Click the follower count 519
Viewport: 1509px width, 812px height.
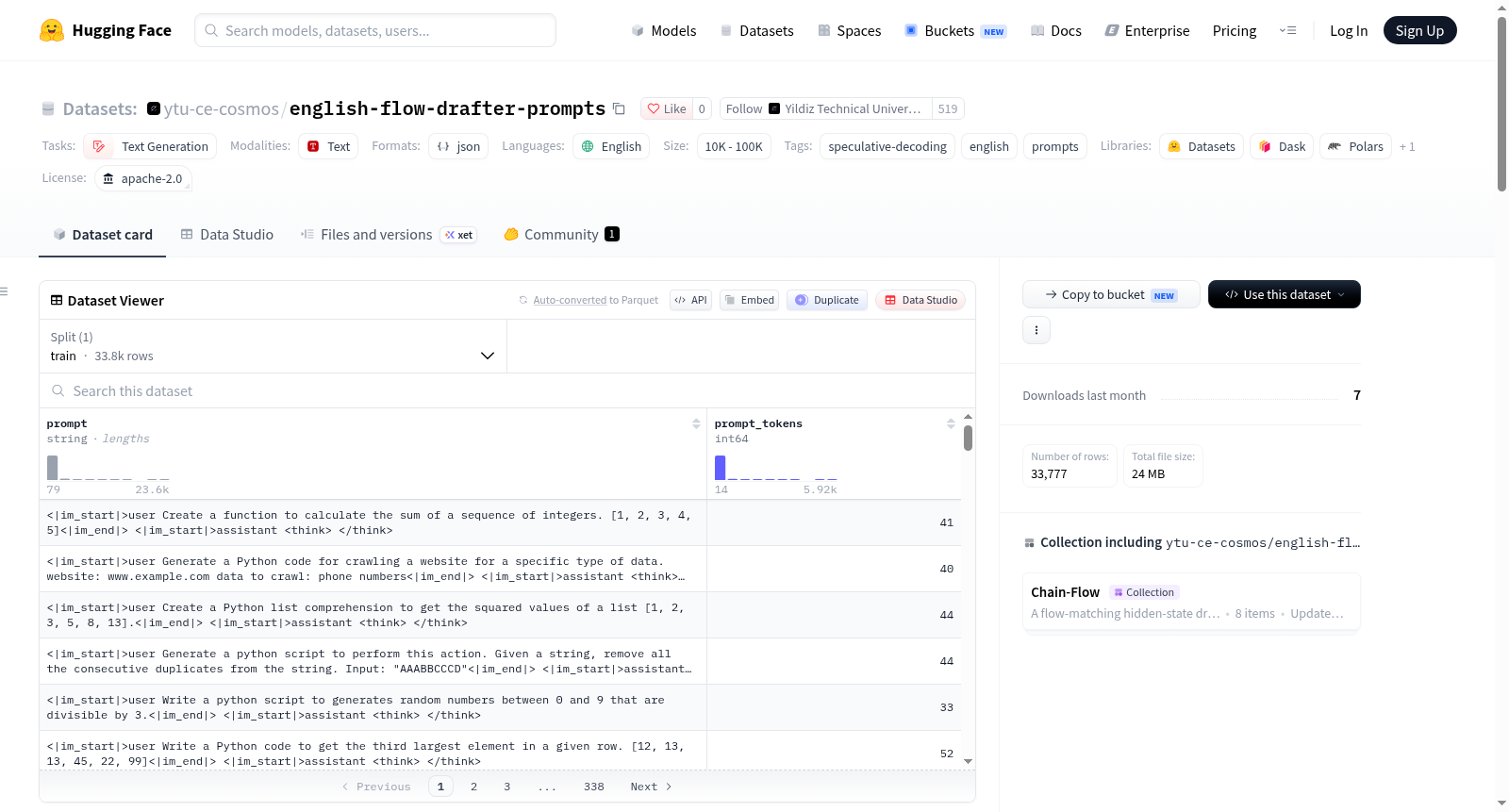tap(948, 108)
